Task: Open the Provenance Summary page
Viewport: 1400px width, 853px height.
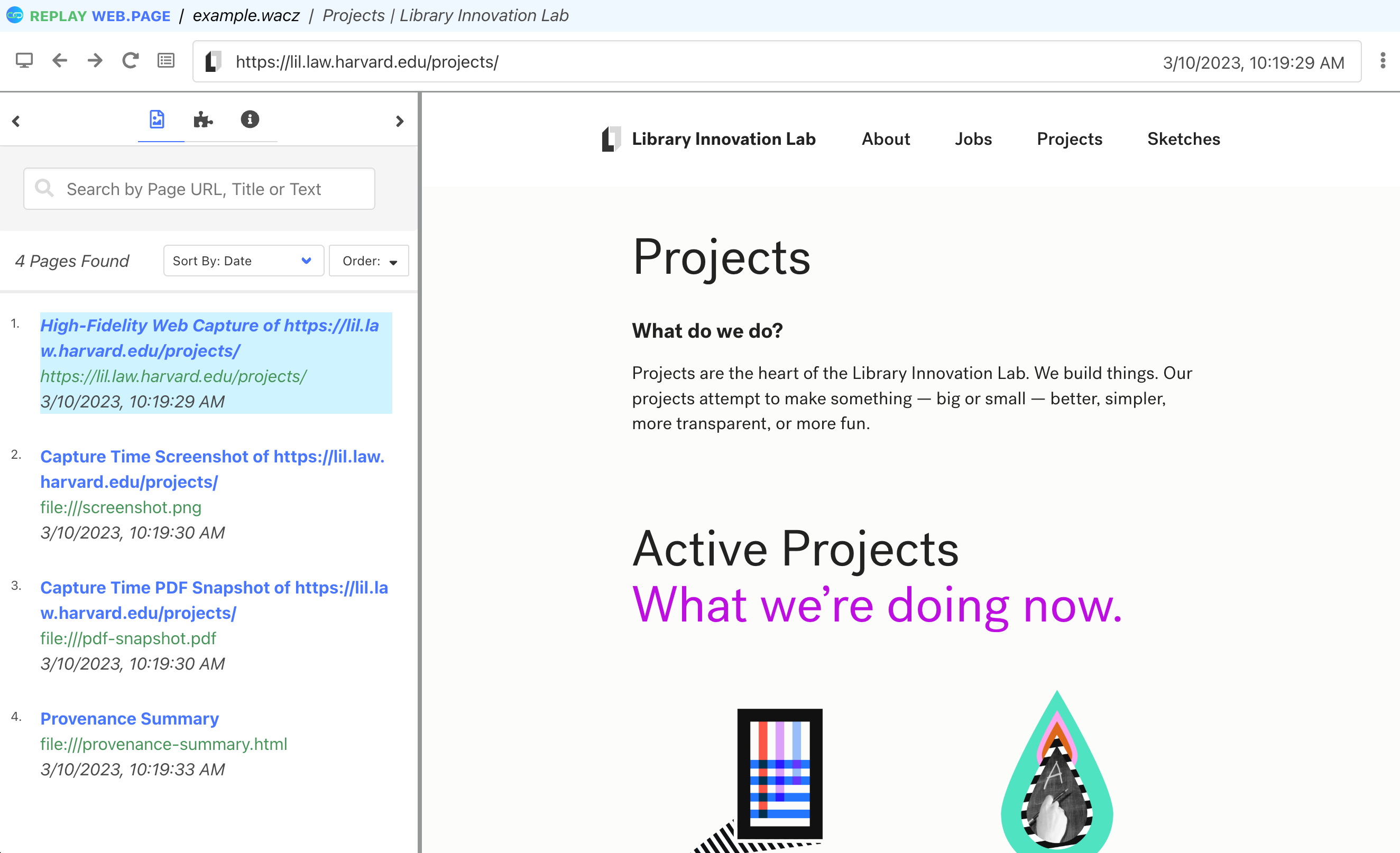Action: coord(130,718)
